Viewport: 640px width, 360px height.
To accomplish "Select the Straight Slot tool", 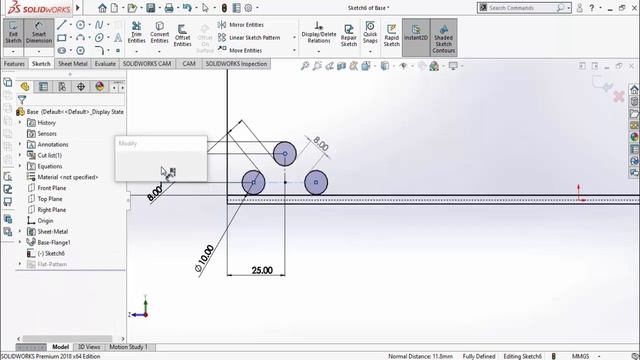I will coord(62,51).
